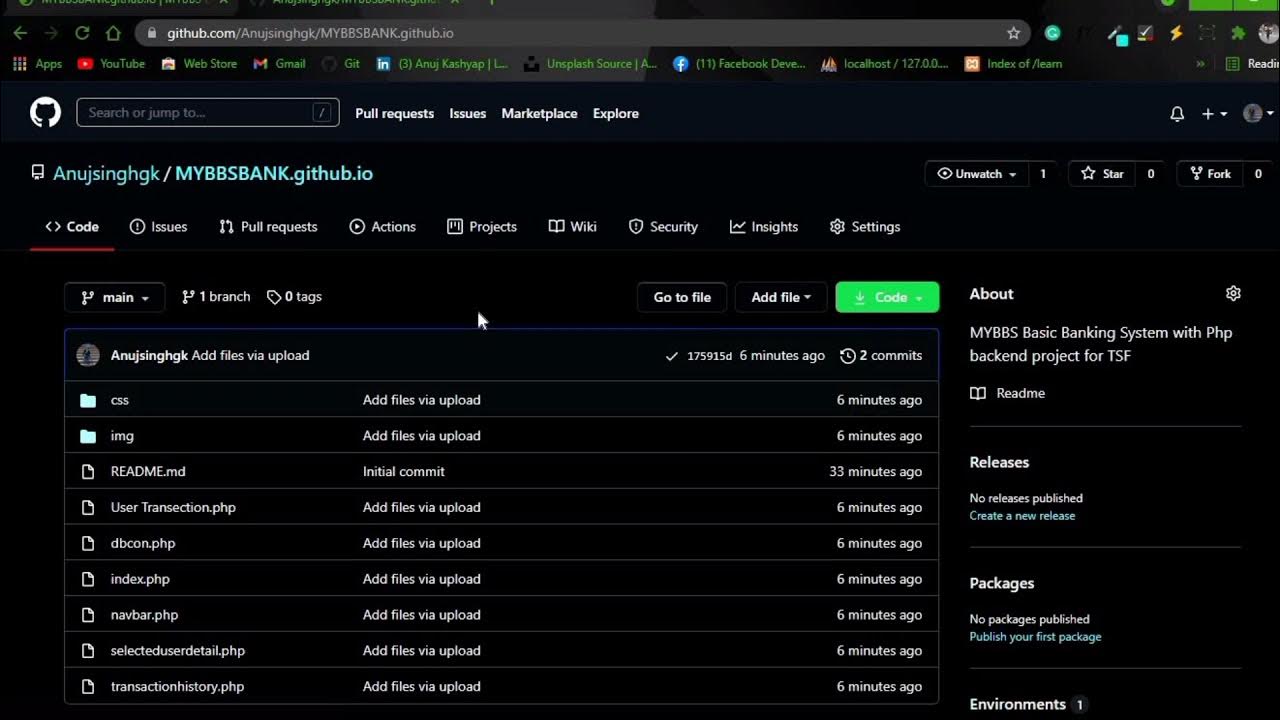The height and width of the screenshot is (720, 1280).
Task: Select the Code tab
Action: (72, 227)
